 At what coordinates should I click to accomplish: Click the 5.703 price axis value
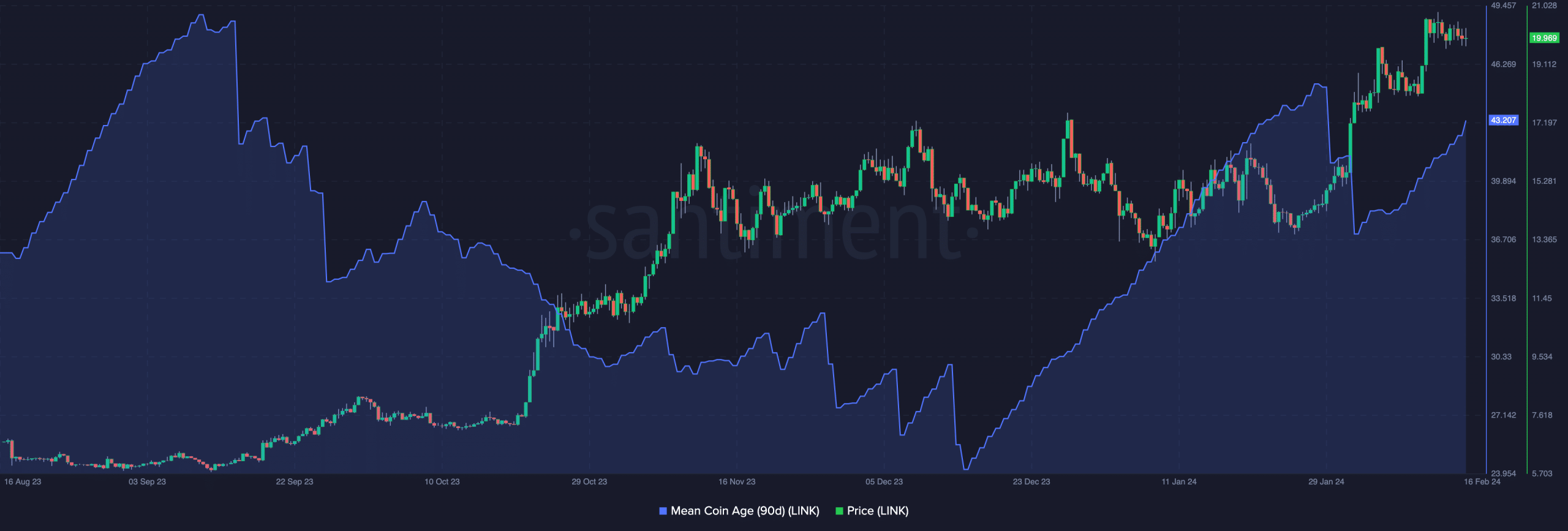pyautogui.click(x=1542, y=473)
